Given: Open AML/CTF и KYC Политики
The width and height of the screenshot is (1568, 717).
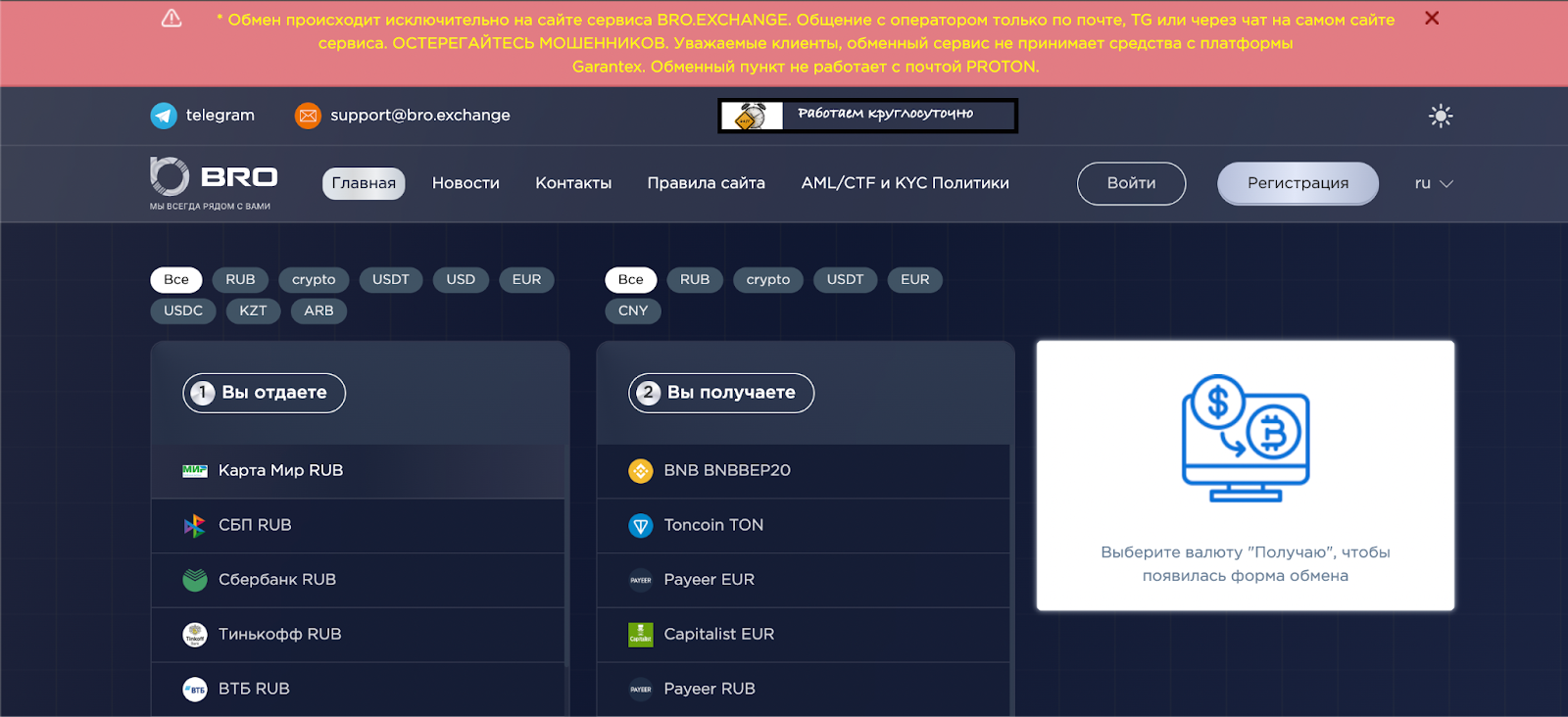Looking at the screenshot, I should tap(905, 183).
